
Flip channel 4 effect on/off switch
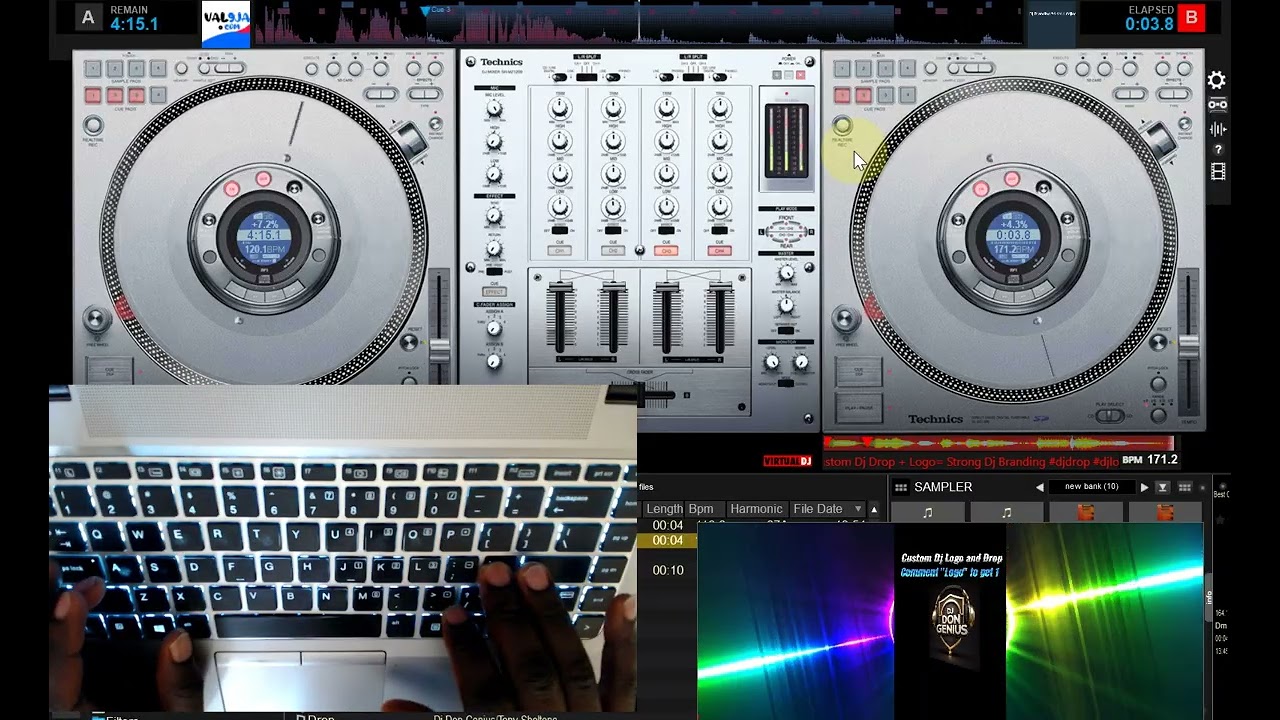click(x=719, y=231)
